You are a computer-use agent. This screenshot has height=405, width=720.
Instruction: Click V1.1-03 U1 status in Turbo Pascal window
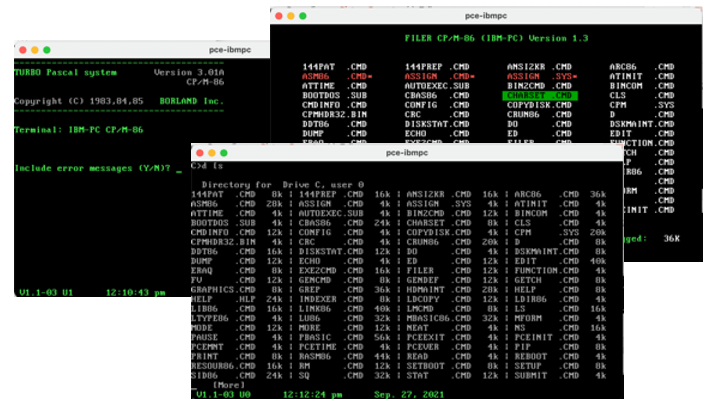[x=46, y=292]
